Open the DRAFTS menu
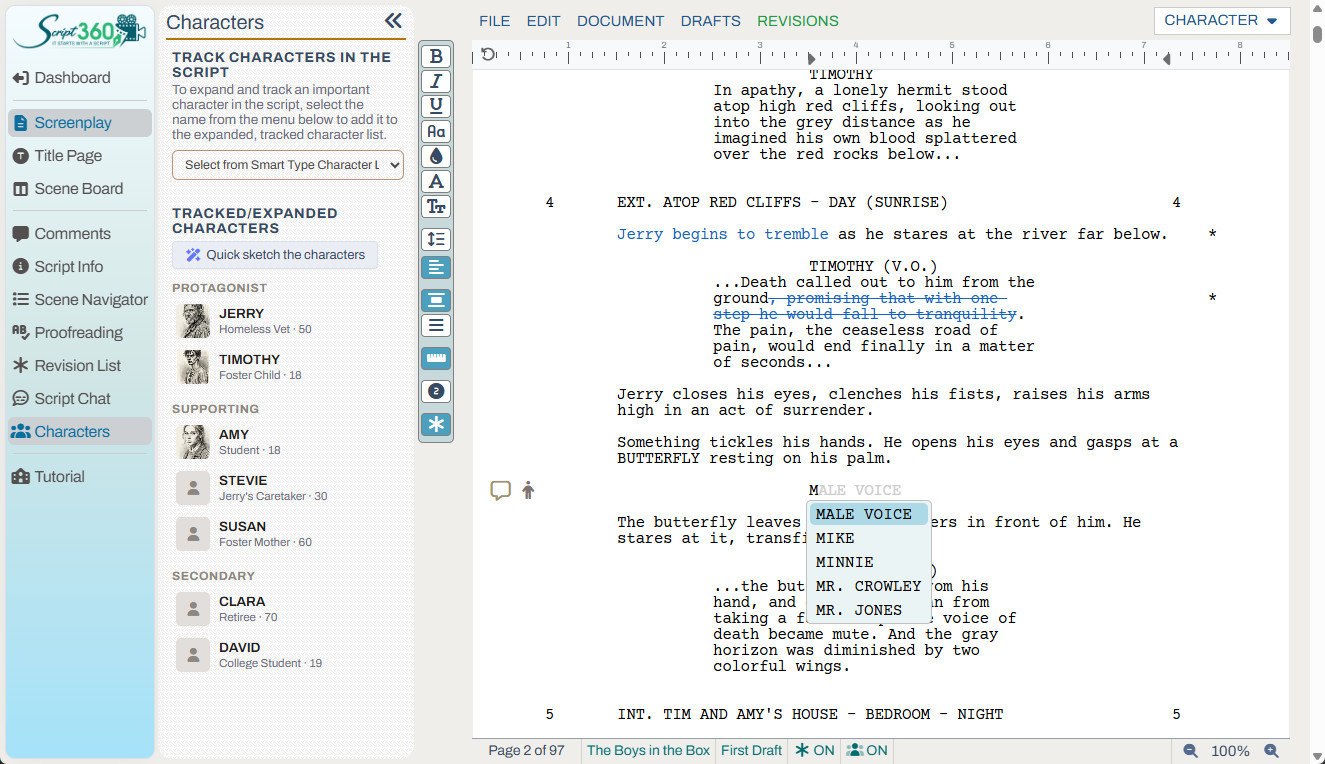1325x764 pixels. point(711,21)
